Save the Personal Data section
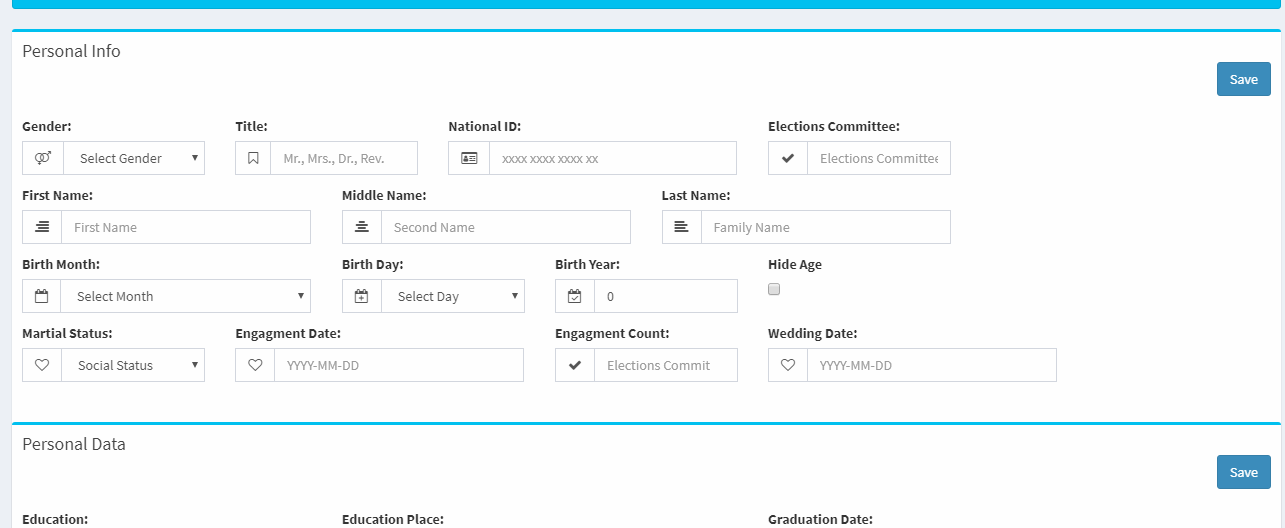Viewport: 1285px width, 528px height. (1244, 472)
